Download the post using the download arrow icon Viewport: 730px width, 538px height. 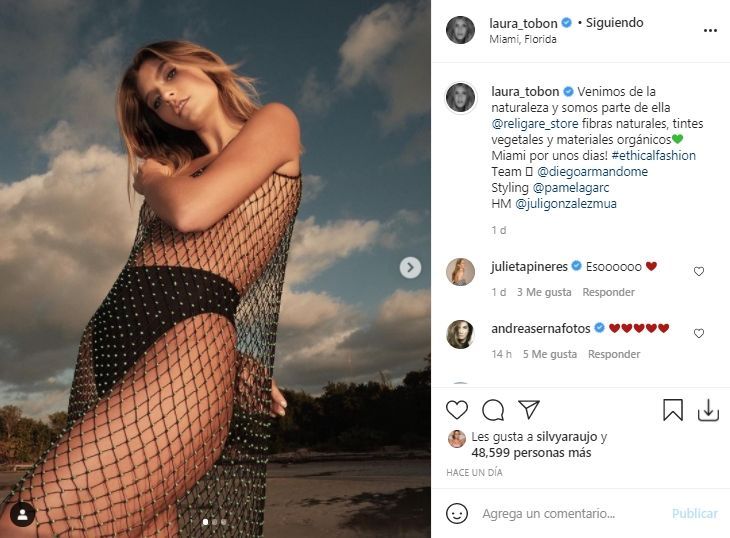tap(708, 410)
